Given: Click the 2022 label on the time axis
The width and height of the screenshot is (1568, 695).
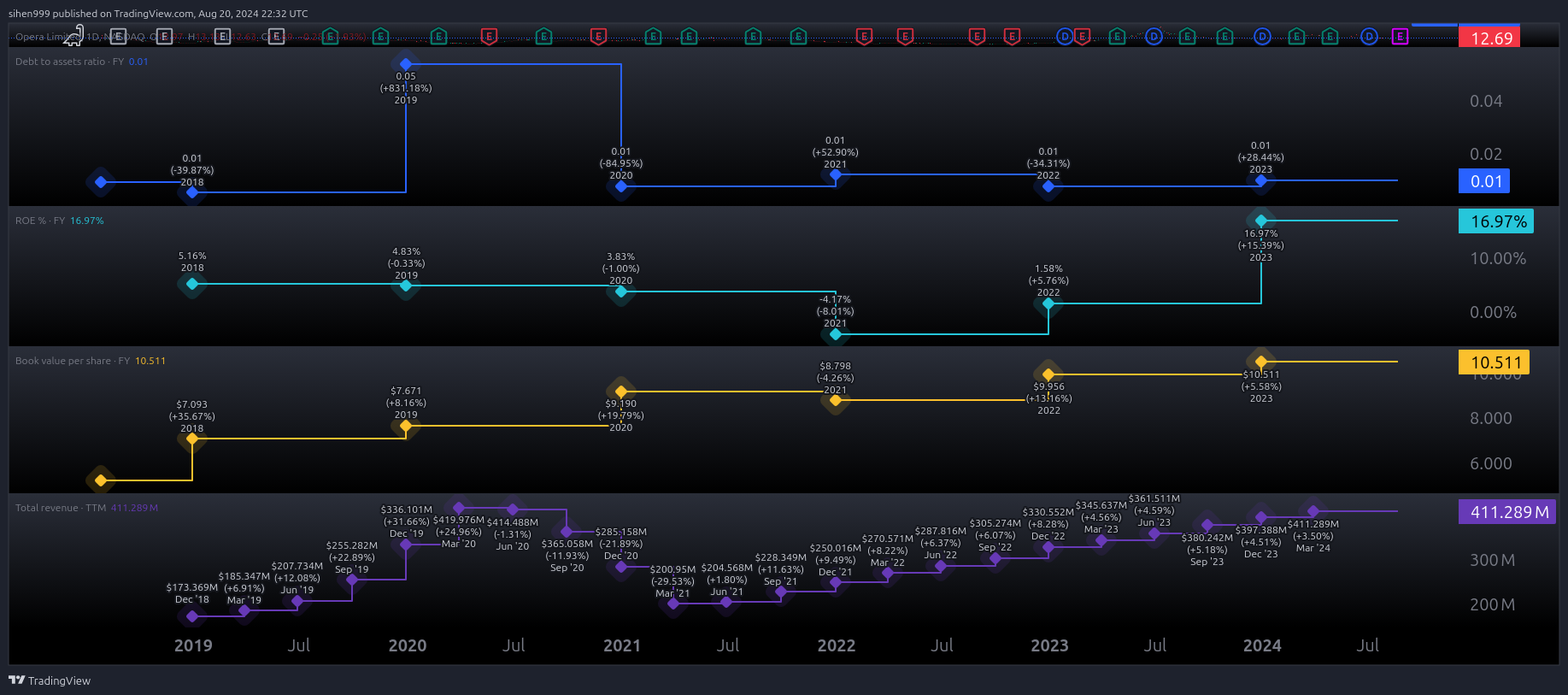Looking at the screenshot, I should click(x=837, y=645).
